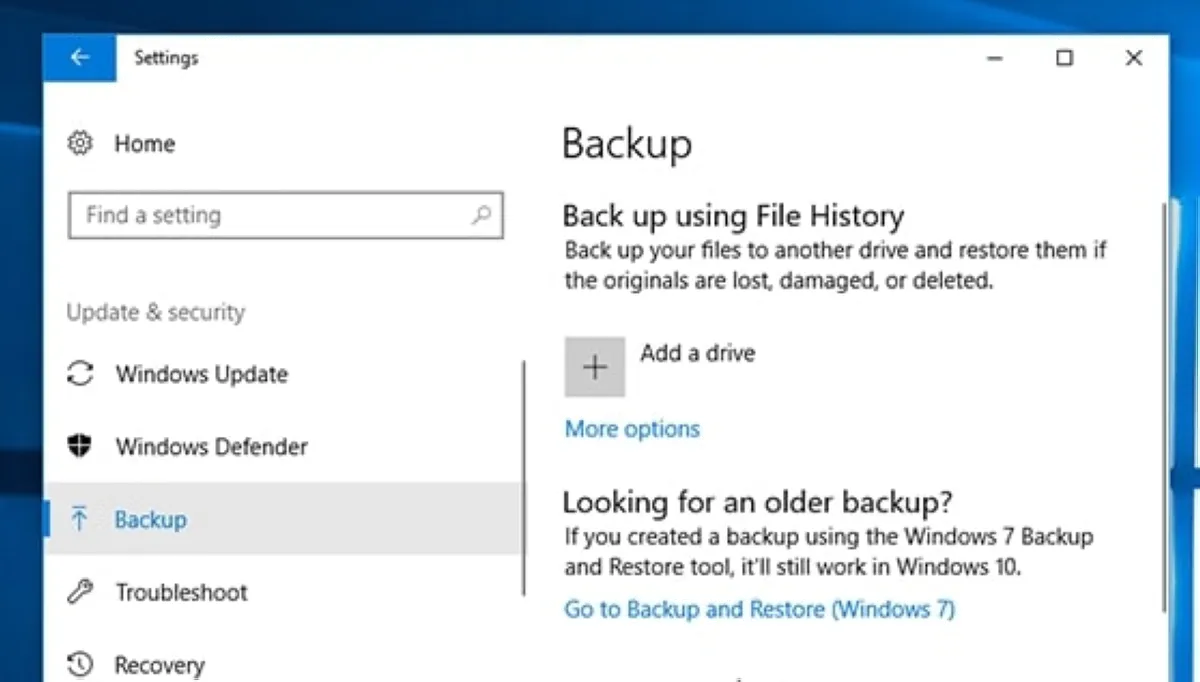The height and width of the screenshot is (682, 1200).
Task: Click the sidebar navigation scrollbar
Action: click(523, 480)
